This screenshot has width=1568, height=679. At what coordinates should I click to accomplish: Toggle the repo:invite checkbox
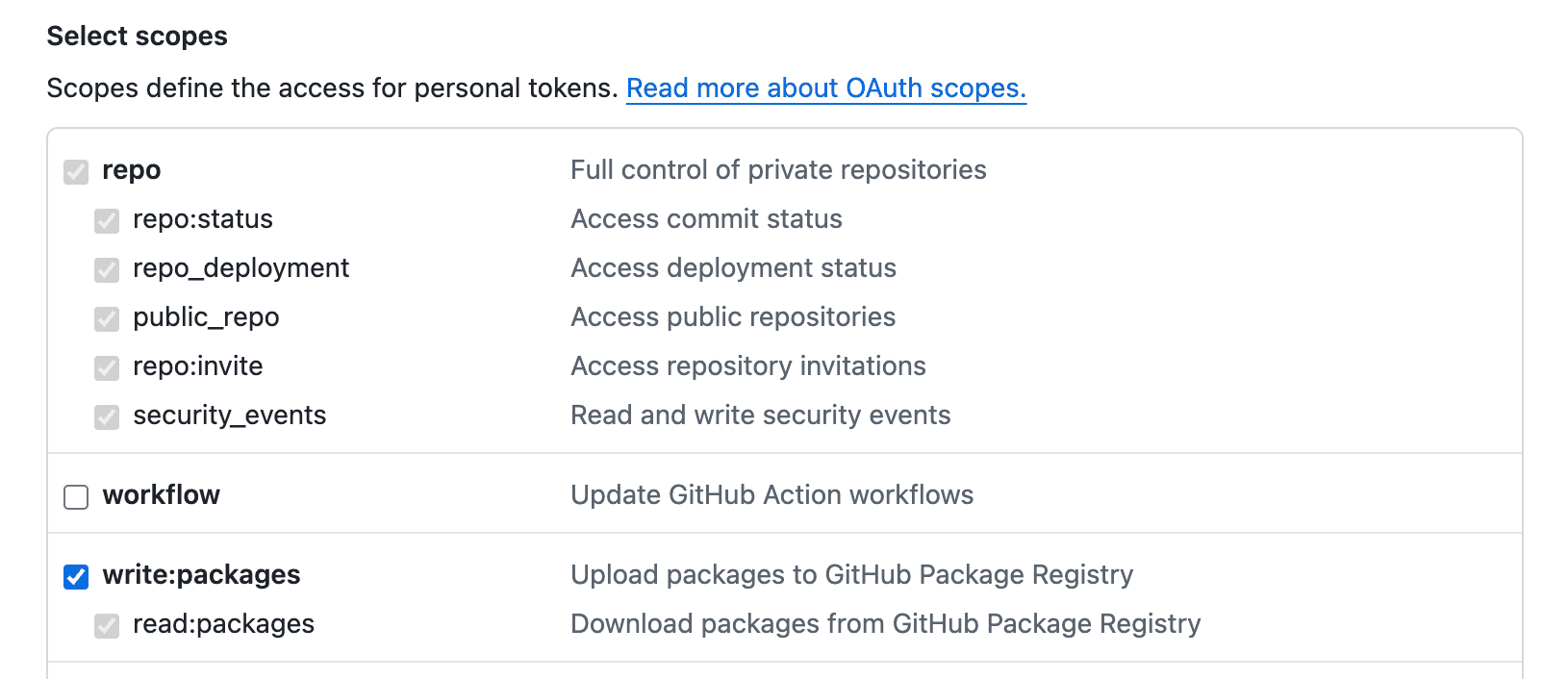(106, 368)
